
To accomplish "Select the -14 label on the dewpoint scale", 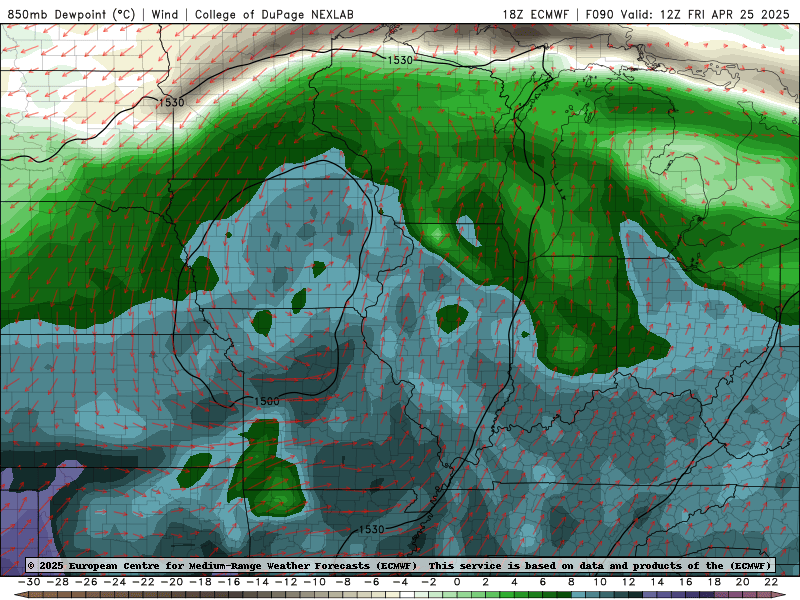I will pos(257,582).
